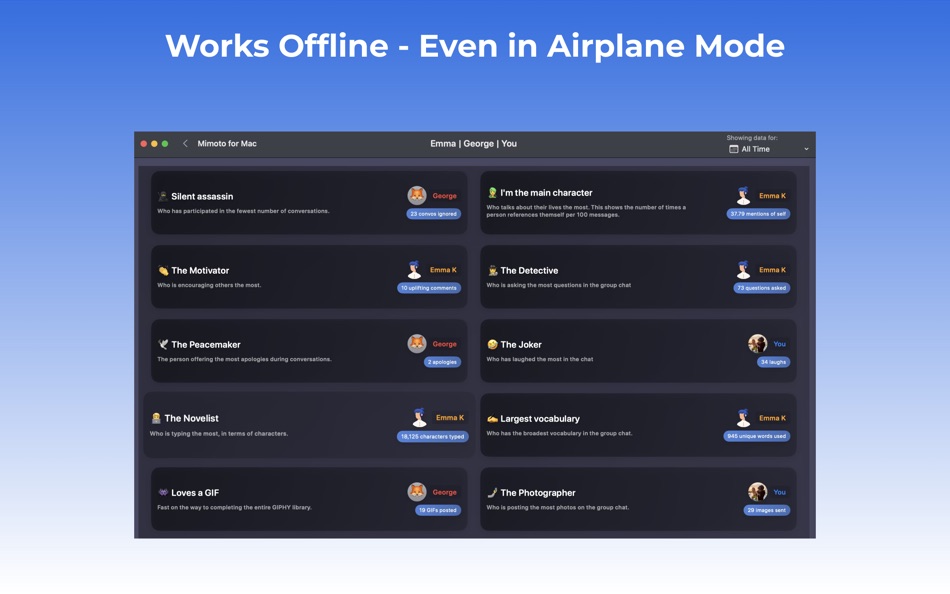Click The Detective icon
950x594 pixels.
pyautogui.click(x=493, y=270)
